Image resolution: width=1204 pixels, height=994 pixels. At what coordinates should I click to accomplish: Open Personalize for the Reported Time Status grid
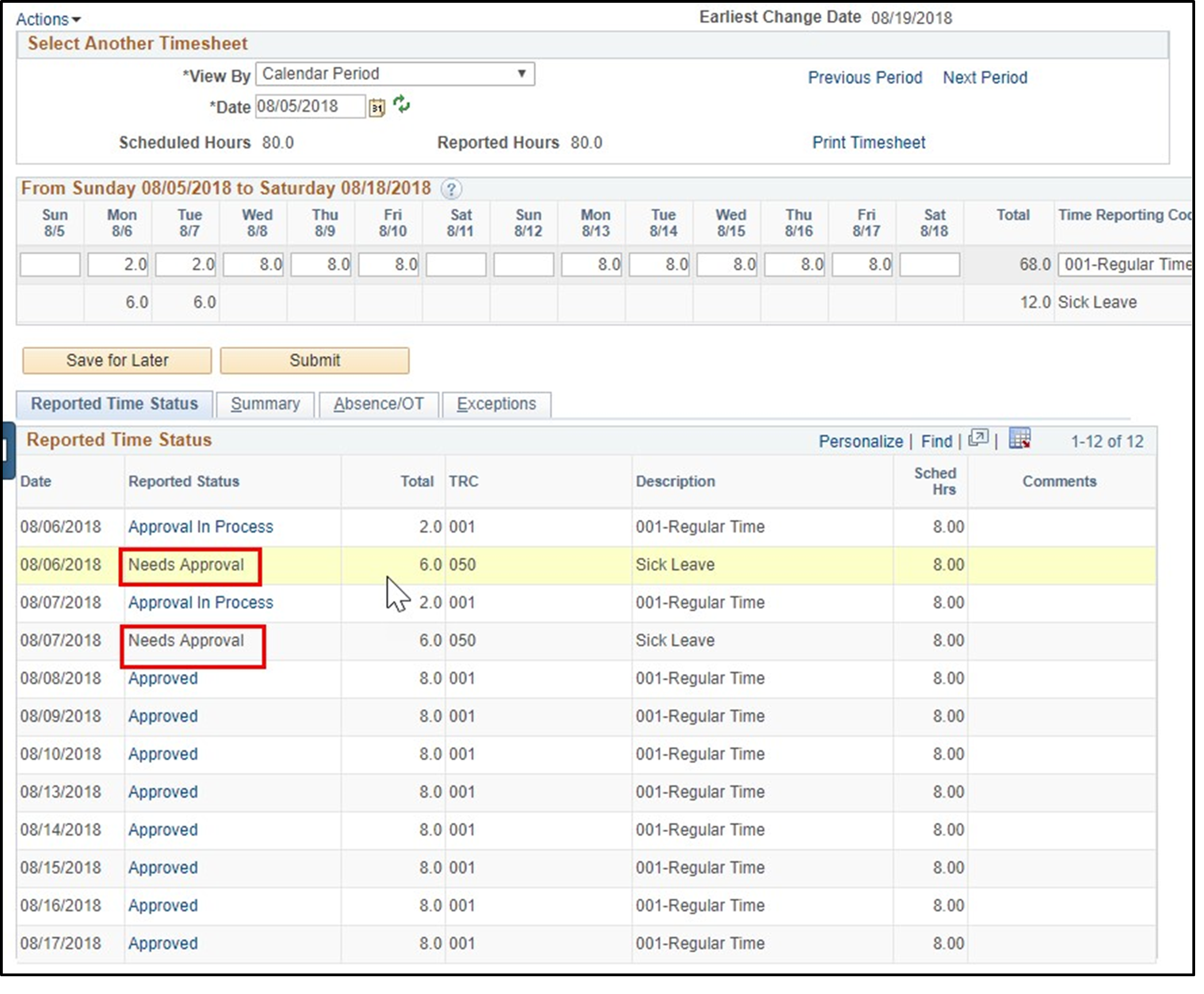[861, 441]
